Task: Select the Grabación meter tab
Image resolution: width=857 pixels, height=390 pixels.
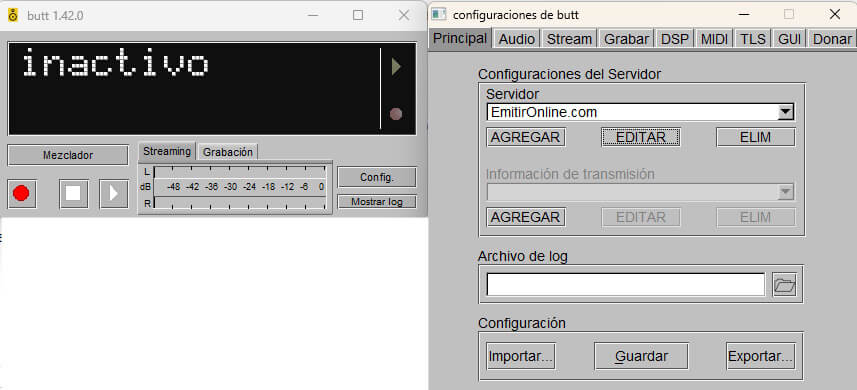Action: coord(228,152)
